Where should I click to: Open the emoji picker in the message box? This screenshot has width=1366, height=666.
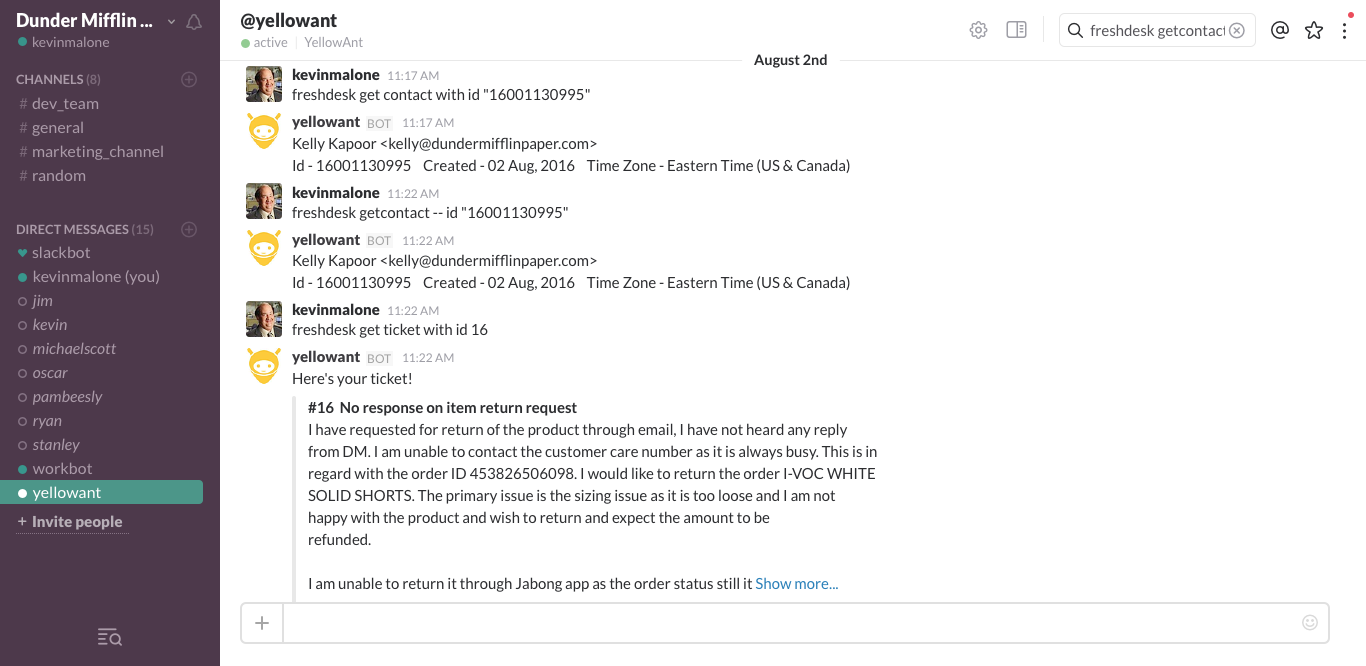pos(1309,622)
